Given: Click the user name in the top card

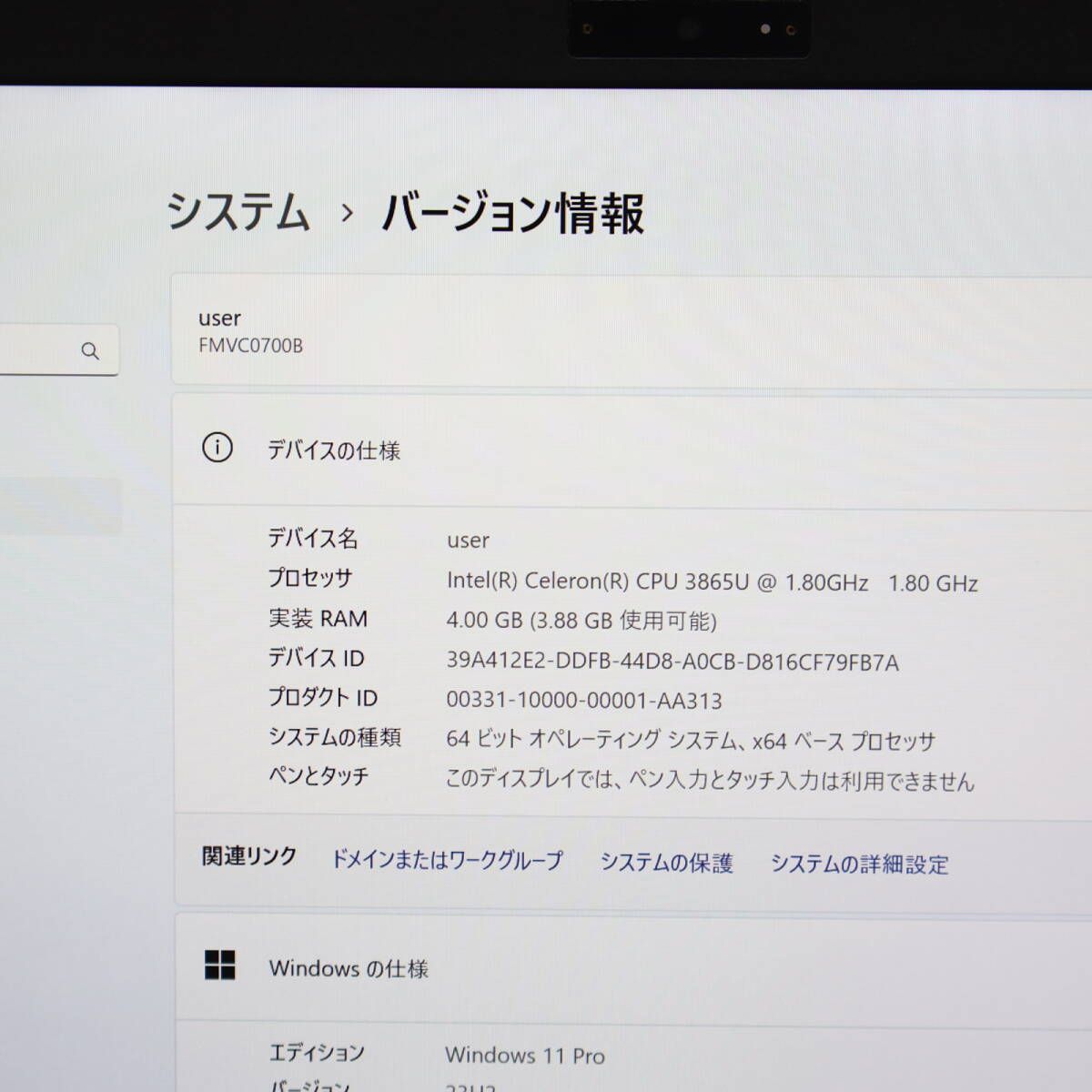Looking at the screenshot, I should pos(219,318).
